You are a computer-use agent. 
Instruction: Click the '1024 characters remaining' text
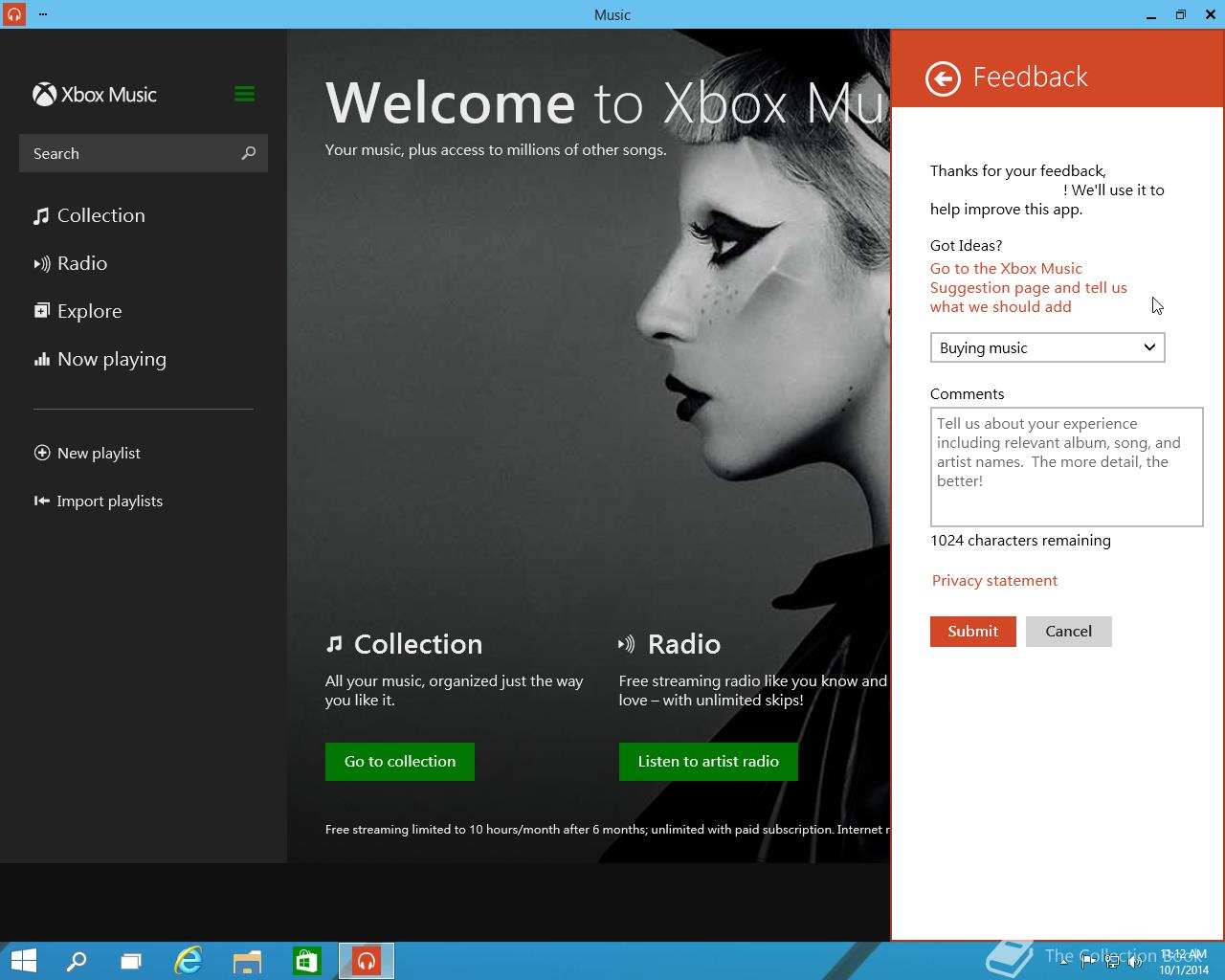pyautogui.click(x=1020, y=540)
